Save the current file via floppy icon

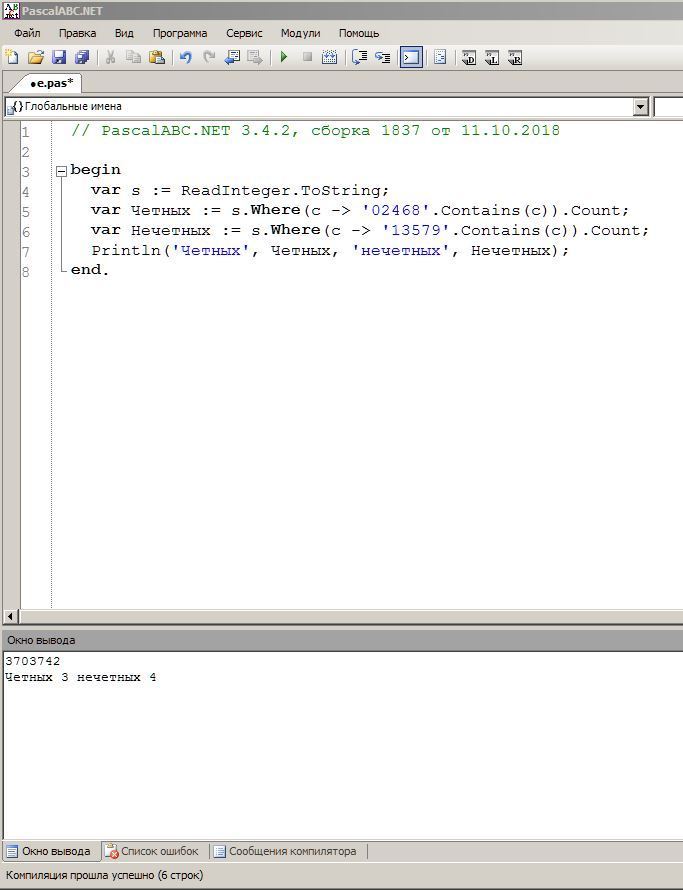click(x=59, y=57)
